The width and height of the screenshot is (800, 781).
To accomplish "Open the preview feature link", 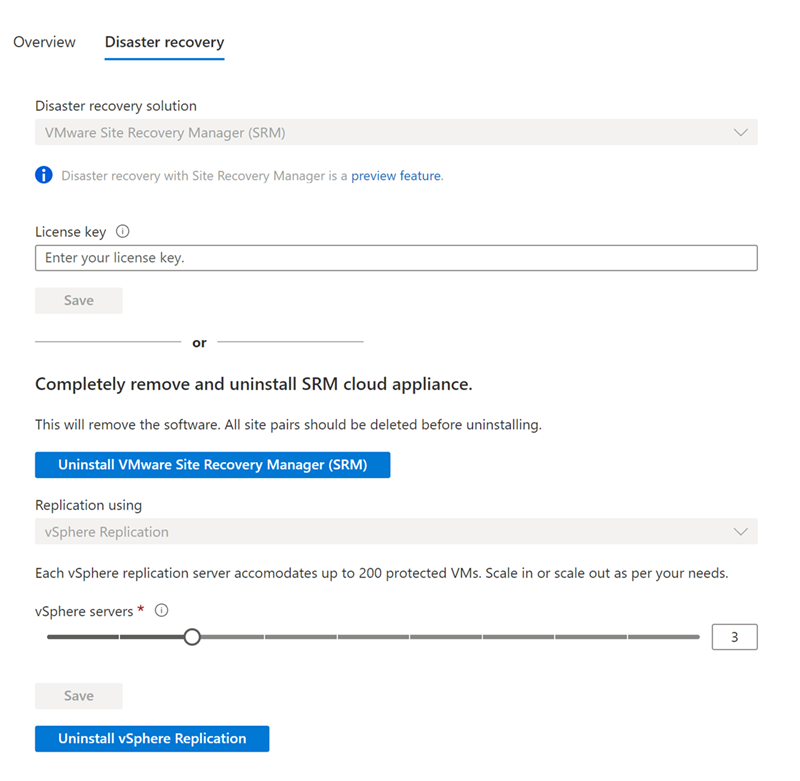I will click(396, 175).
